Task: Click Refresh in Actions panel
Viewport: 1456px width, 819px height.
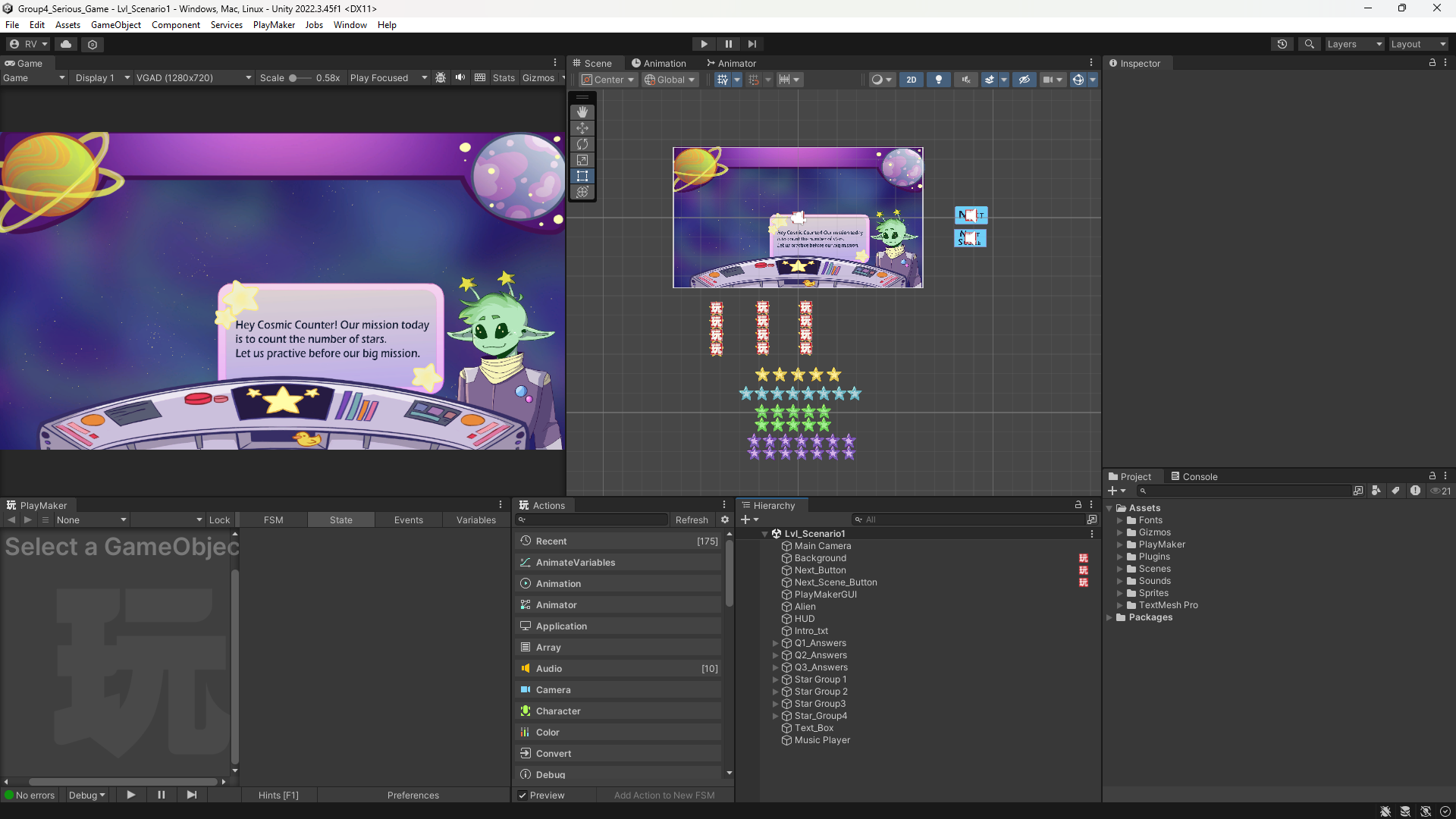Action: click(692, 519)
